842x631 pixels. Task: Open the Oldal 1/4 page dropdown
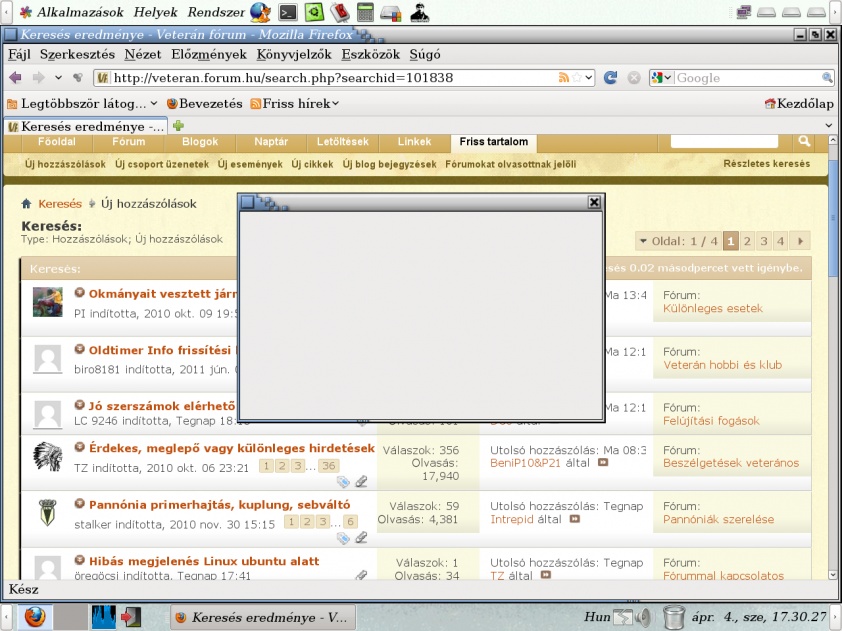click(678, 241)
